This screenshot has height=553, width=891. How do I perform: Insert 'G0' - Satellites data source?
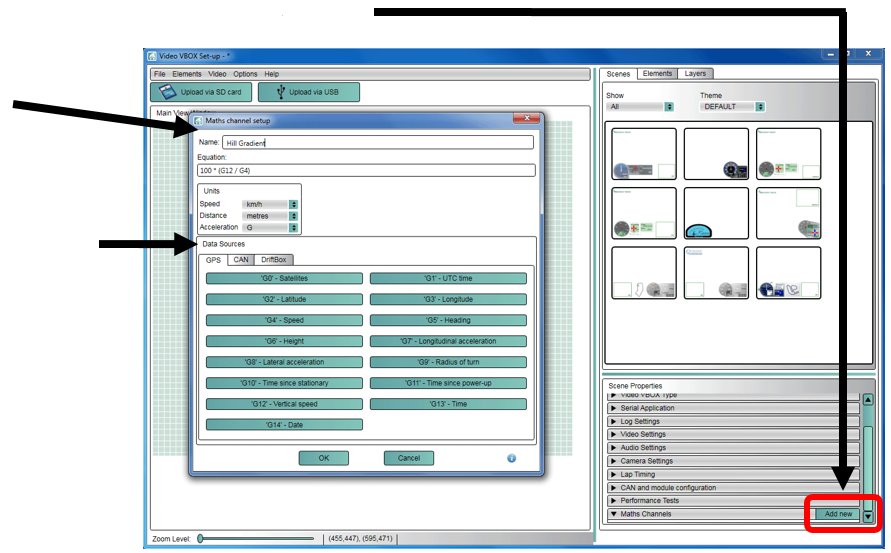coord(284,278)
